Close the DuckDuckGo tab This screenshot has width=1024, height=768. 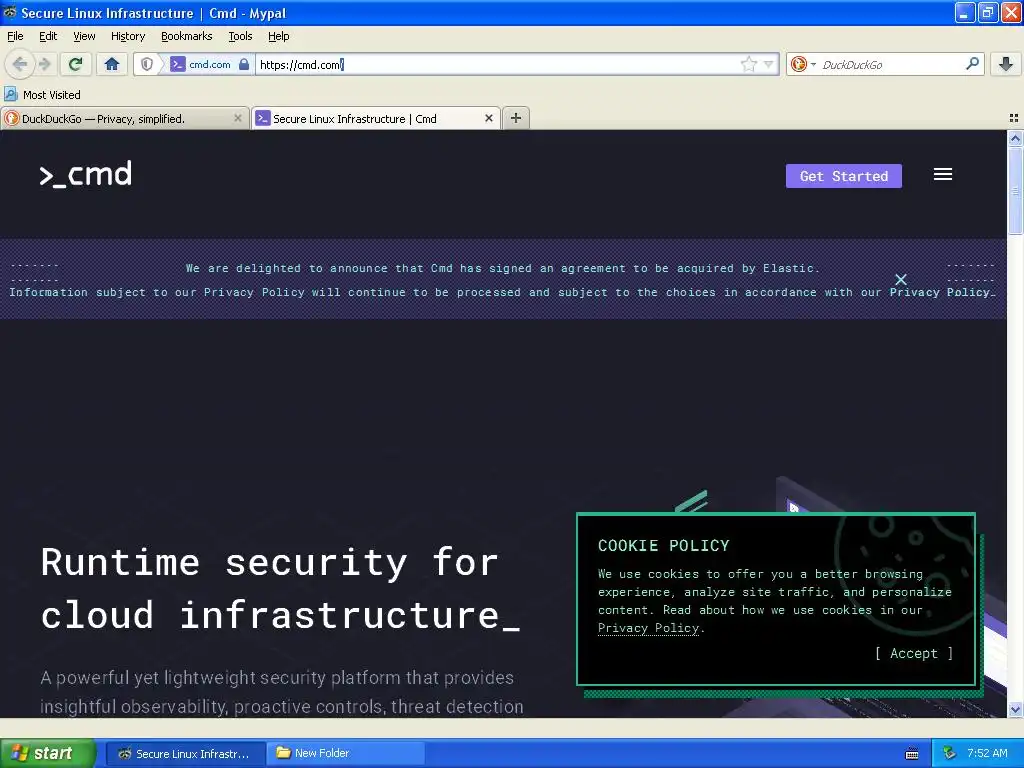(x=238, y=118)
